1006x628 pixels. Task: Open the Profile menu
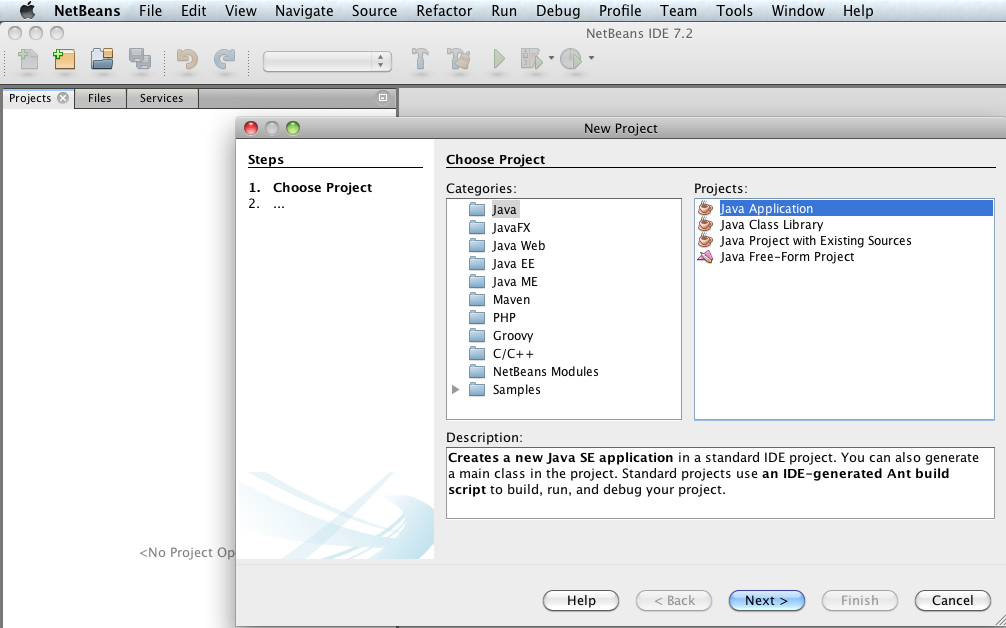coord(620,11)
